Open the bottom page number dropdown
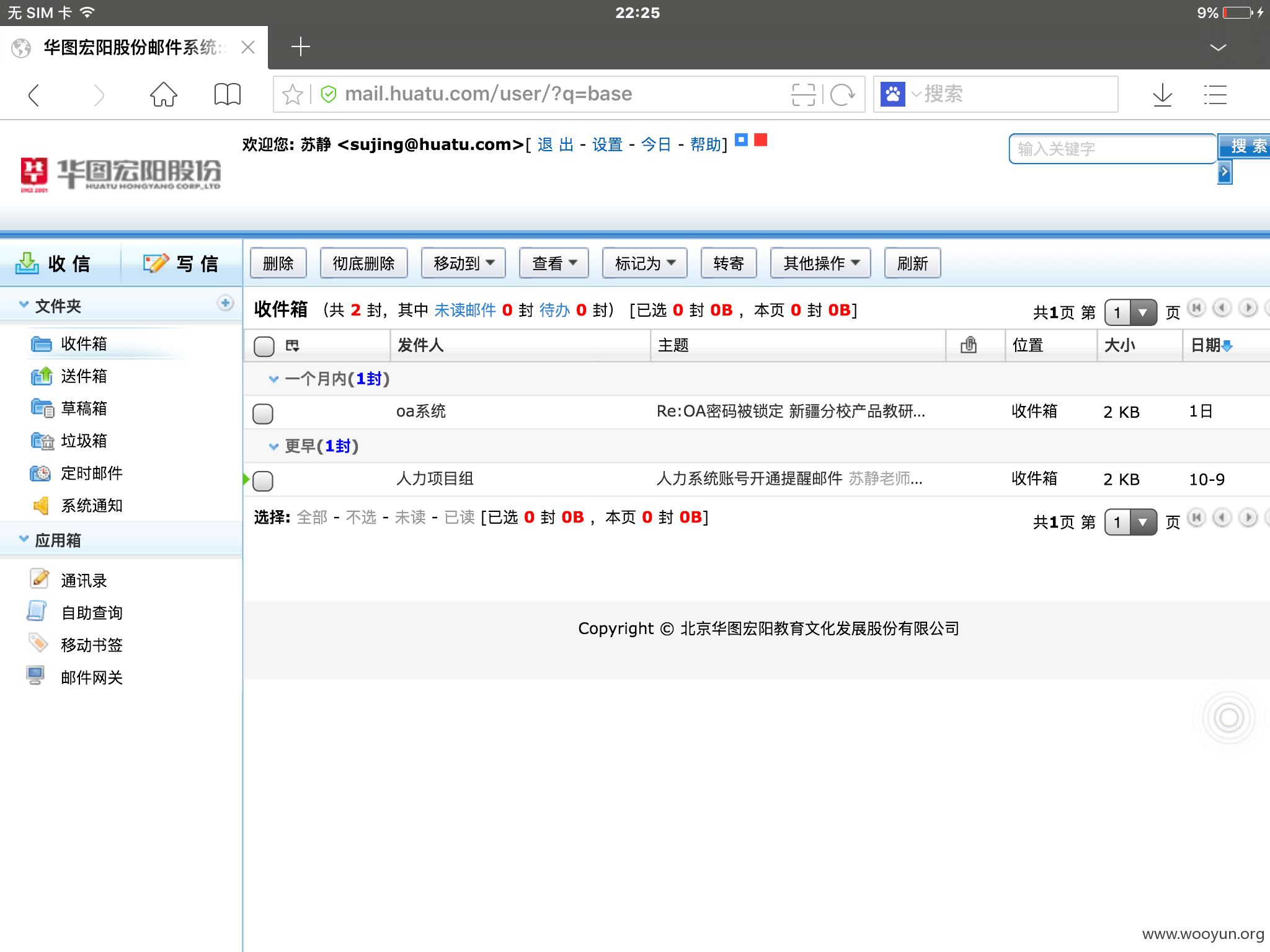Screen dimensions: 1270x952 point(1131,522)
